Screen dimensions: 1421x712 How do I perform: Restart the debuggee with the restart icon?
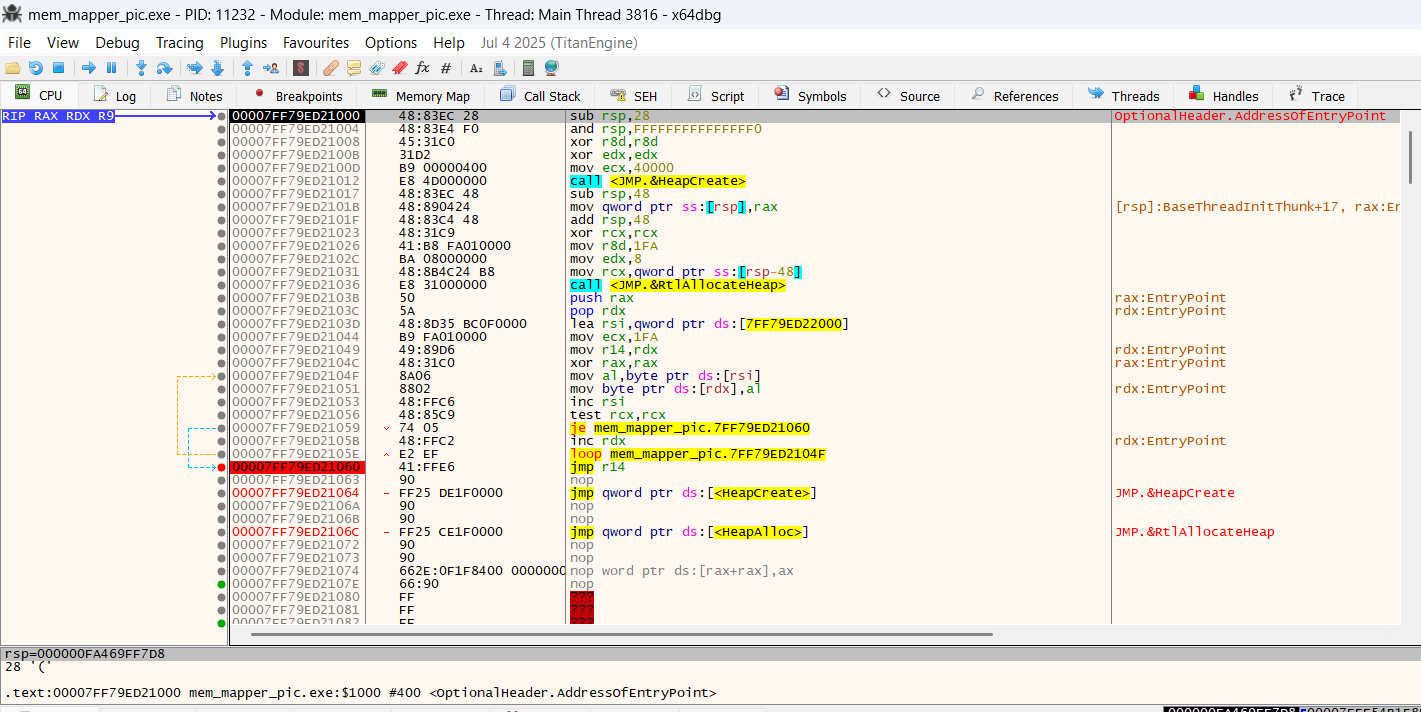tap(35, 68)
